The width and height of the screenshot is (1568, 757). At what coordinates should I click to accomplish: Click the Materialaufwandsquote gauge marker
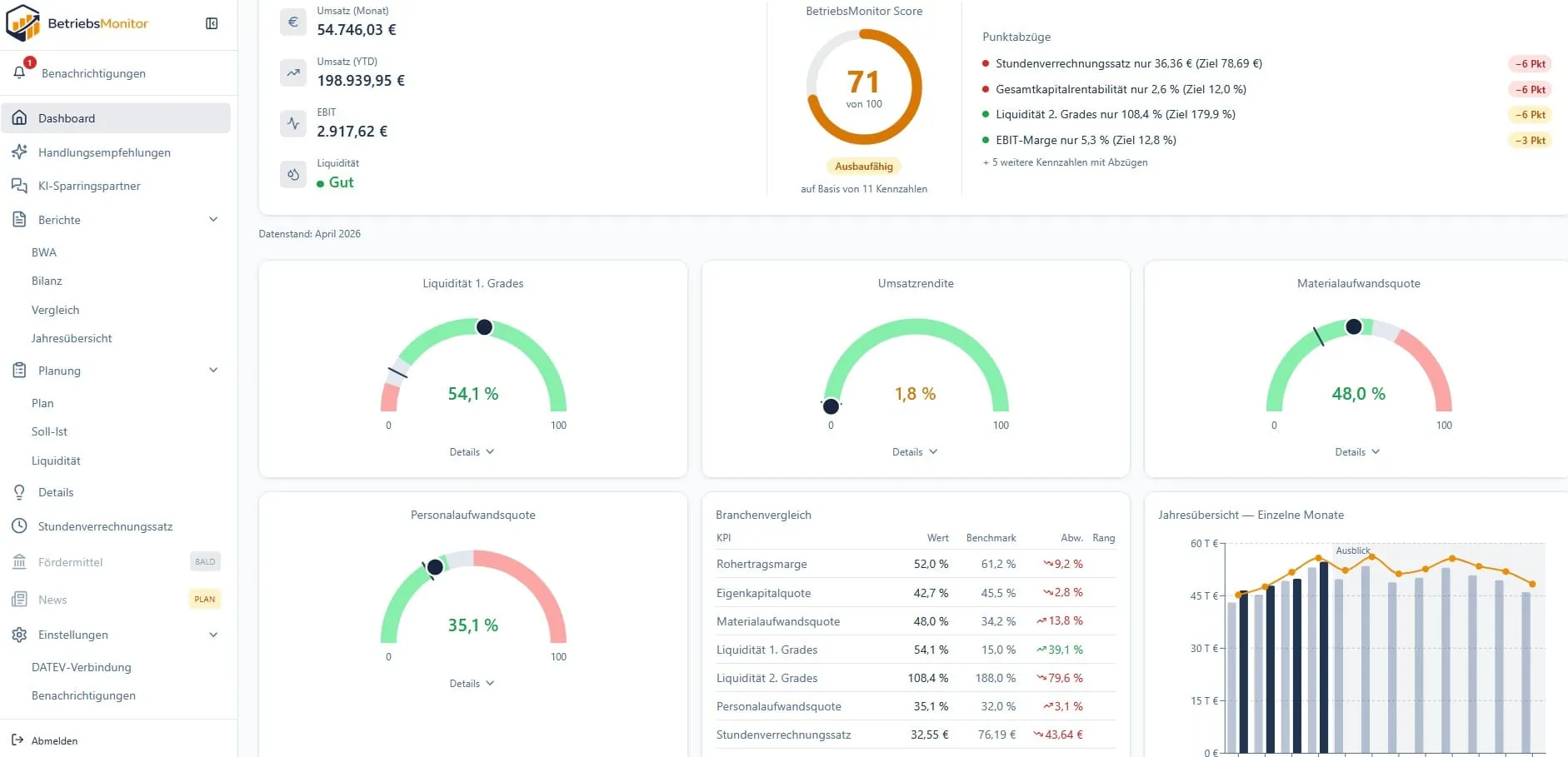point(1354,326)
